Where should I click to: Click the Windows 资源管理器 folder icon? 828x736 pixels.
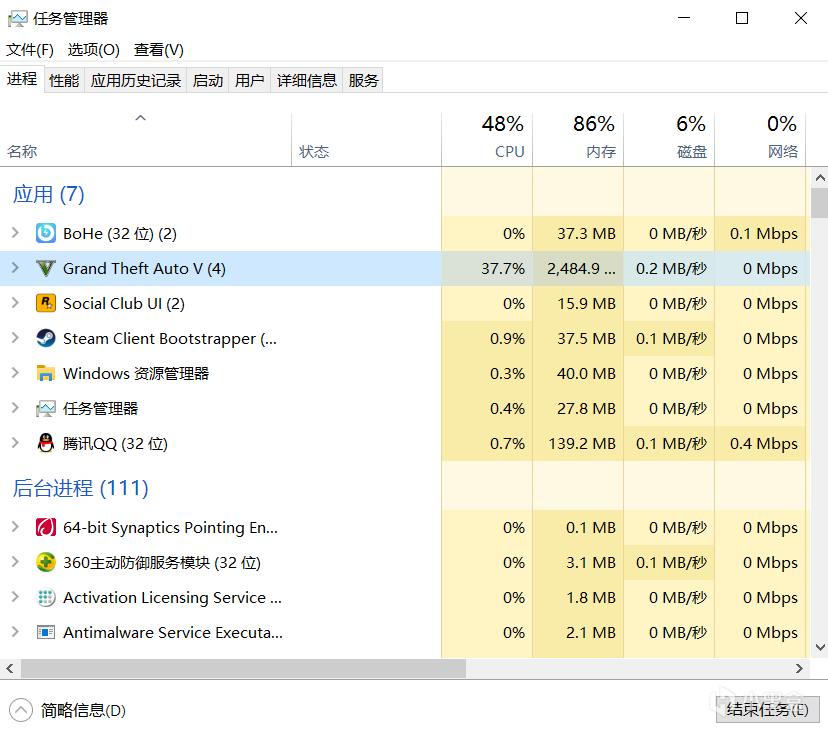click(45, 373)
